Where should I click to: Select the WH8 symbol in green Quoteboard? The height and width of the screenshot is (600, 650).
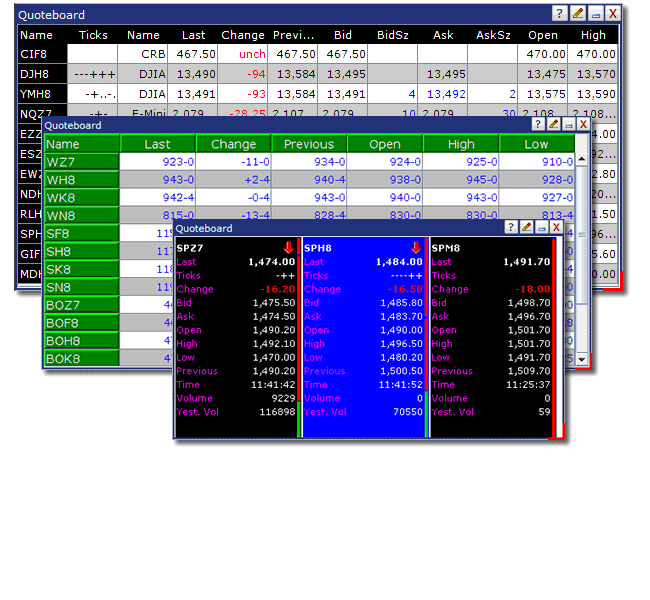point(82,180)
